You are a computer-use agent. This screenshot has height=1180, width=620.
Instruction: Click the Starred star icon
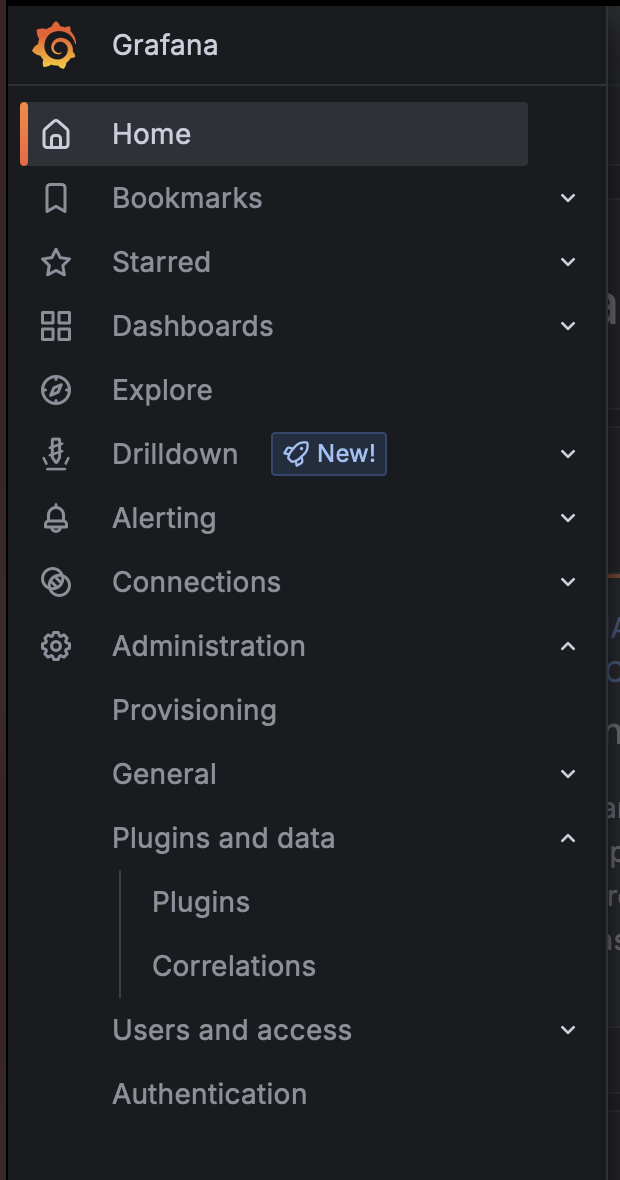(x=56, y=262)
